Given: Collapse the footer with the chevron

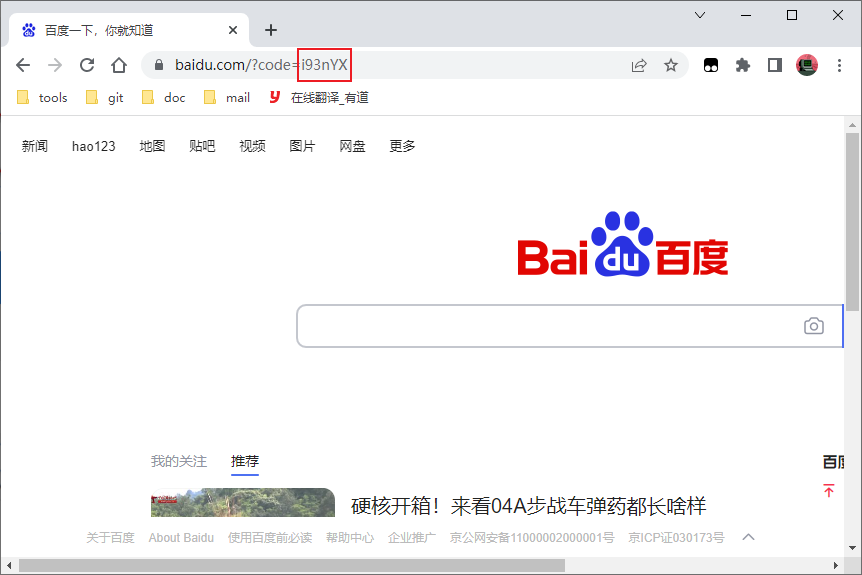Looking at the screenshot, I should [x=748, y=537].
